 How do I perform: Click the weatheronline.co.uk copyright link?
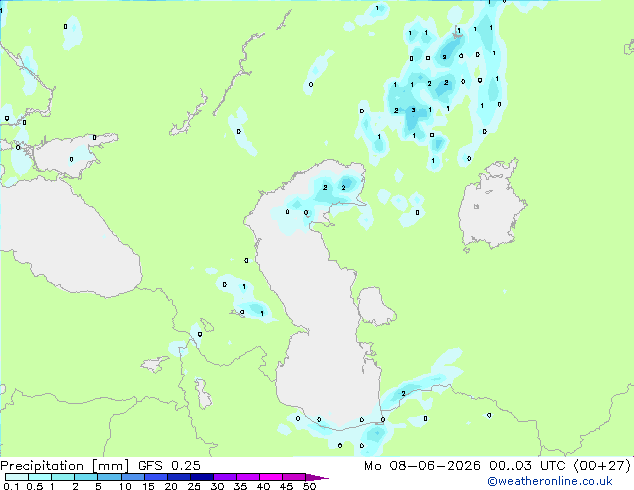[550, 481]
